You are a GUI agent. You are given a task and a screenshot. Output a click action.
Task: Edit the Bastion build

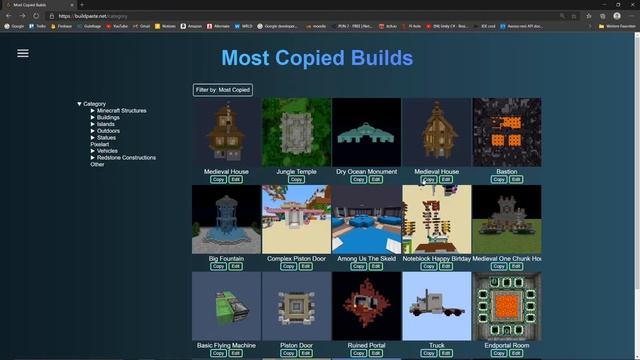[x=516, y=180]
